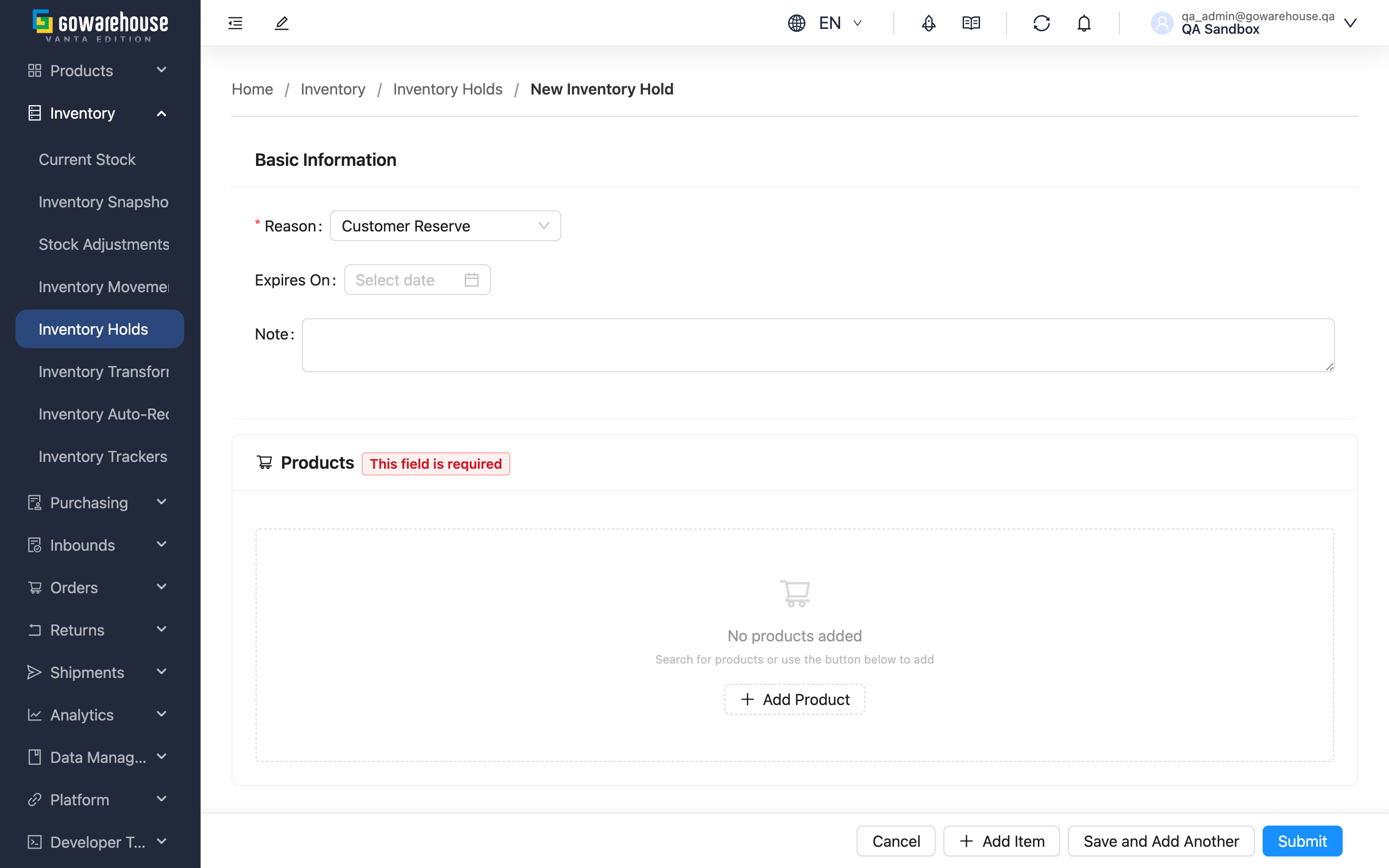Click the Products section cart icon
1389x868 pixels.
(x=265, y=462)
